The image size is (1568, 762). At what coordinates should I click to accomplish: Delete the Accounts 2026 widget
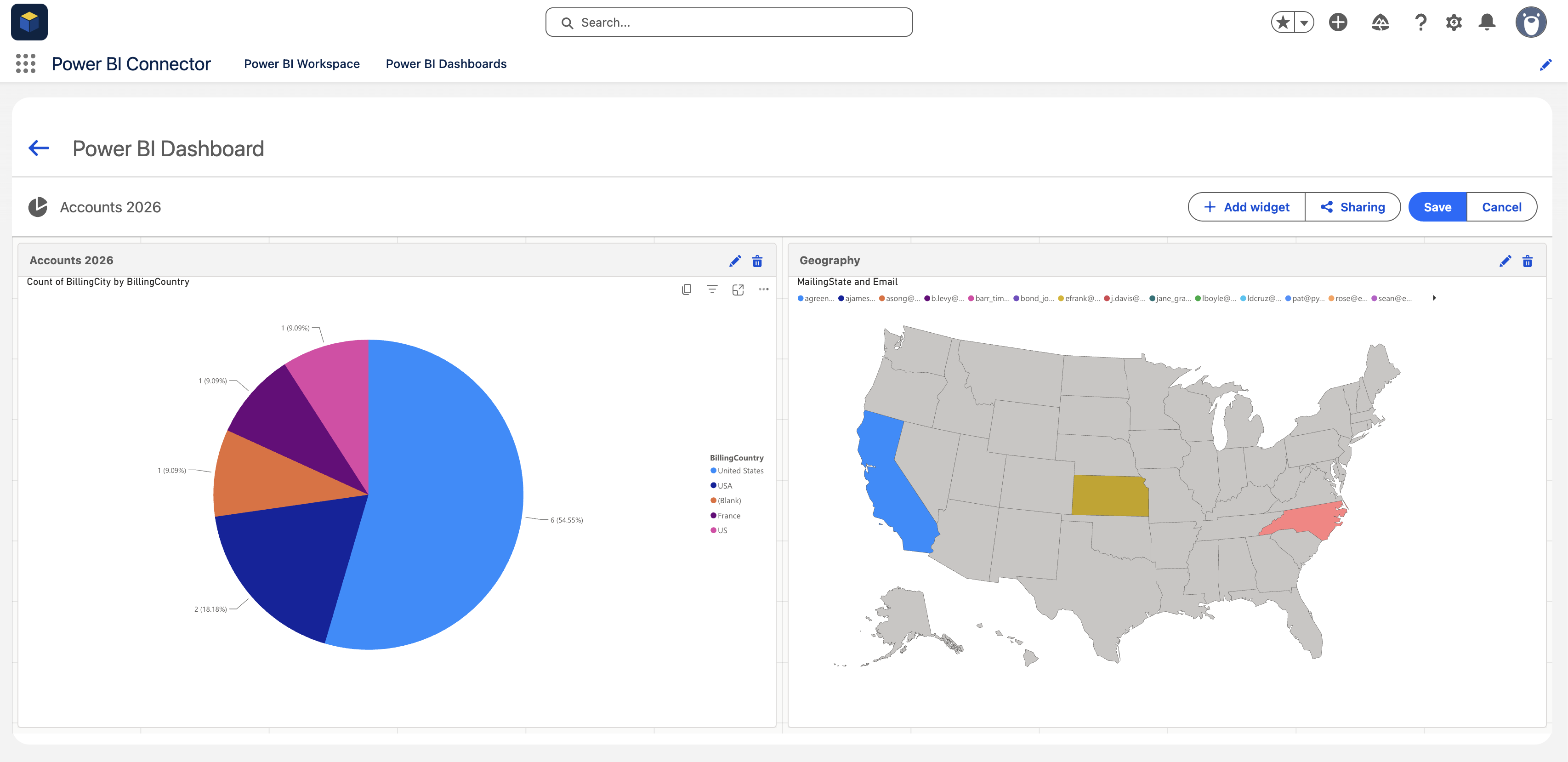tap(757, 261)
